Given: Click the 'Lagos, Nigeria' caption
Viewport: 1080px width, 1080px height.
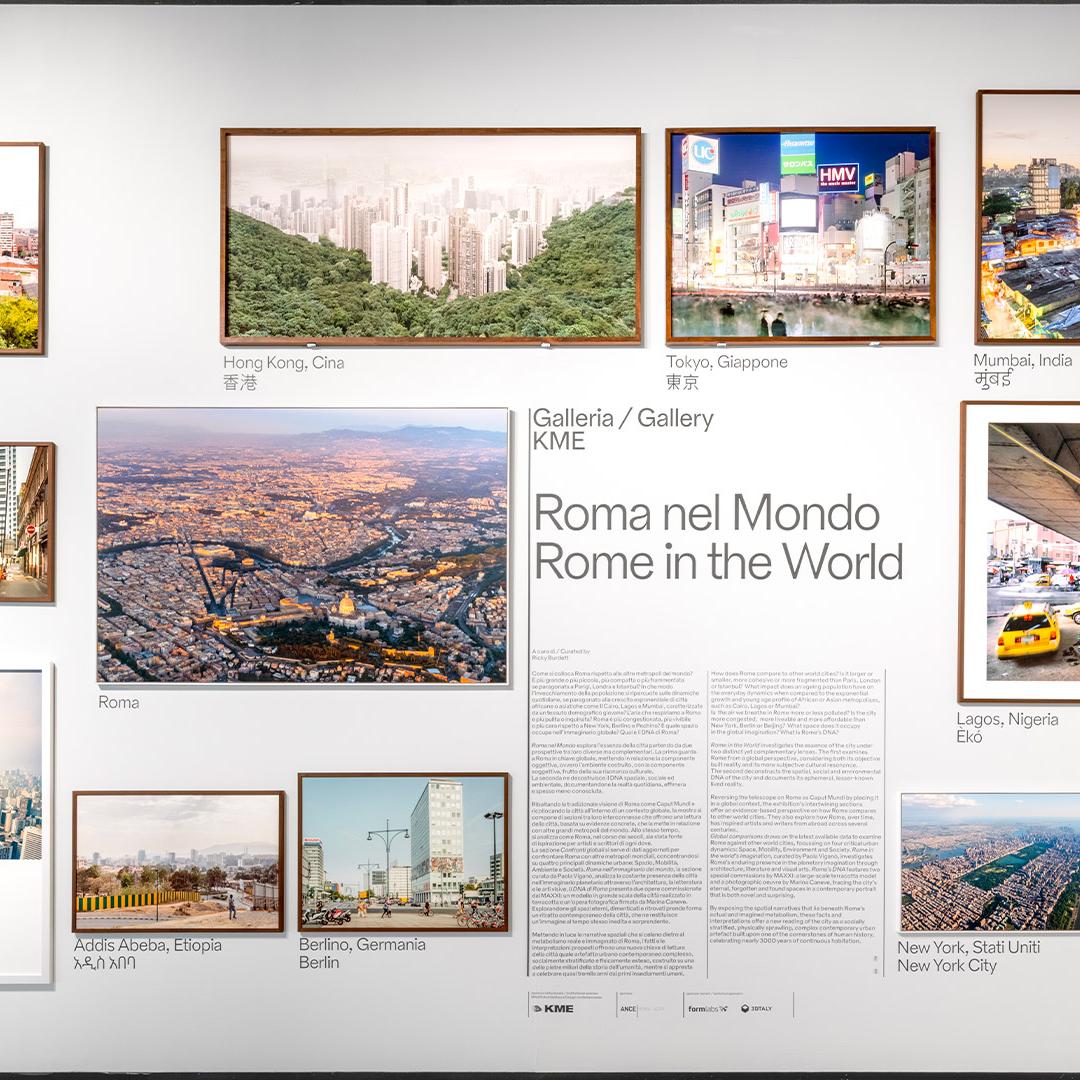Looking at the screenshot, I should tap(1007, 719).
